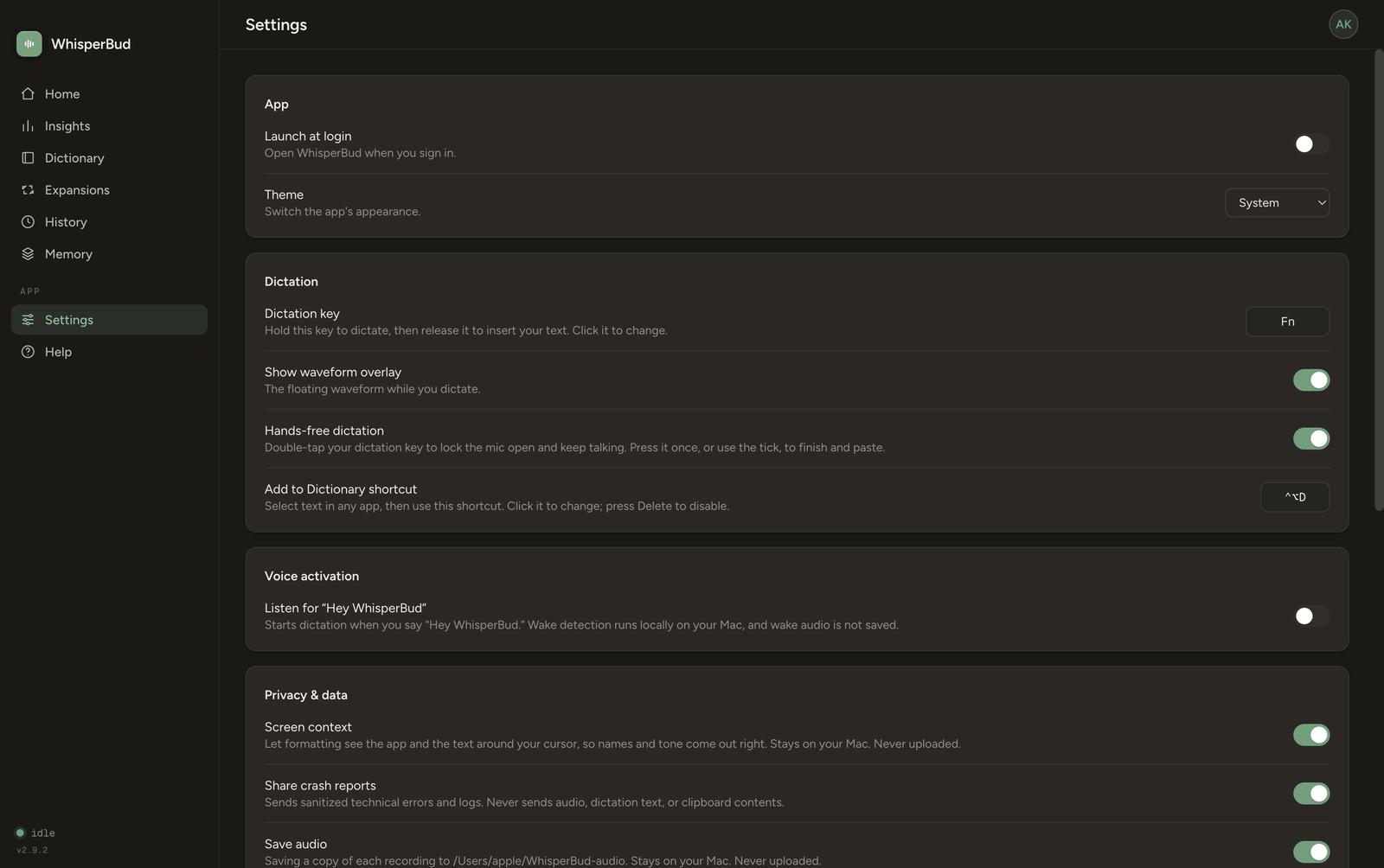Image resolution: width=1384 pixels, height=868 pixels.
Task: Select the Settings sidebar item
Action: click(109, 319)
